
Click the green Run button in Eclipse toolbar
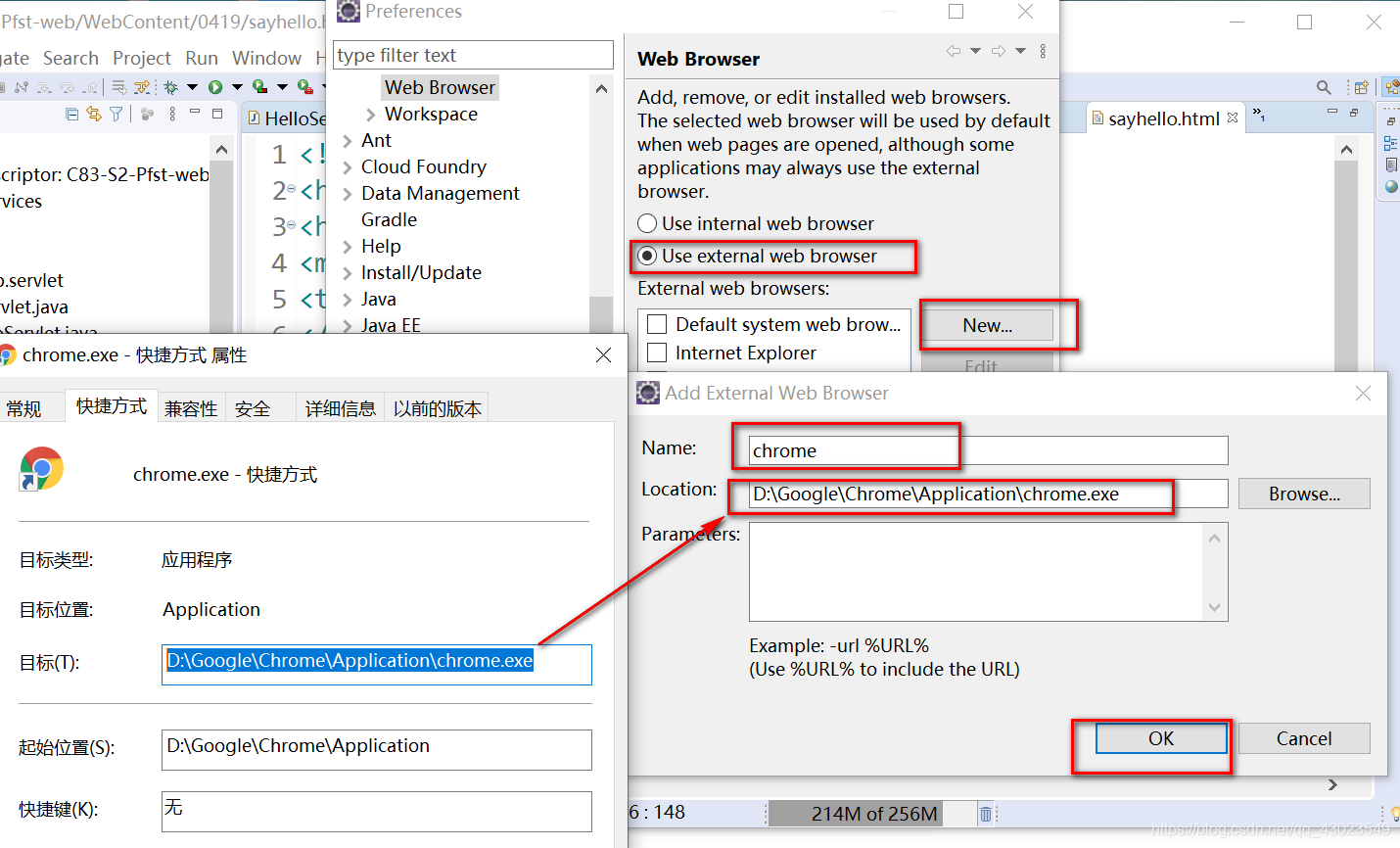point(215,87)
